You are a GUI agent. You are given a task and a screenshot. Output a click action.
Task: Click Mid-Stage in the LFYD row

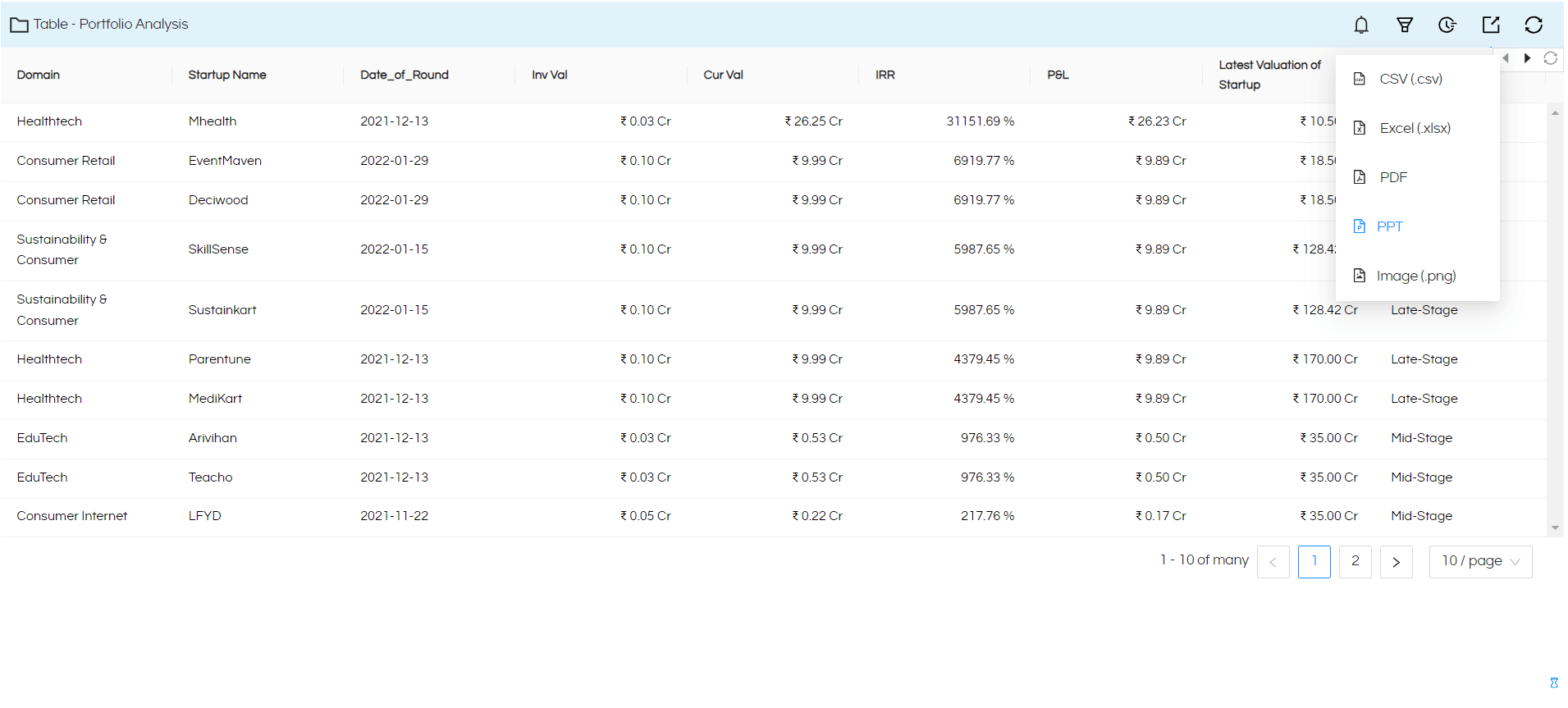tap(1422, 516)
